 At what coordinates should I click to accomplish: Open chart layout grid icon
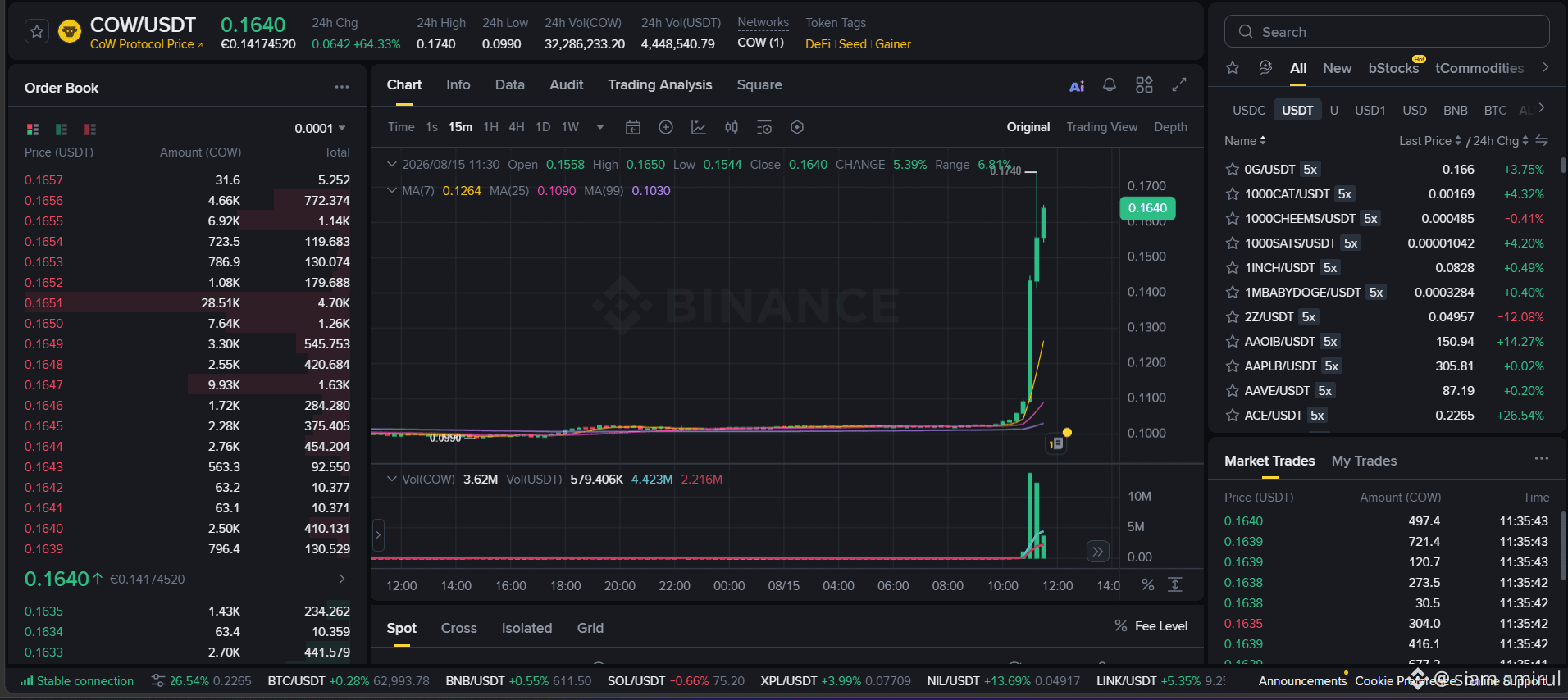click(x=1144, y=84)
